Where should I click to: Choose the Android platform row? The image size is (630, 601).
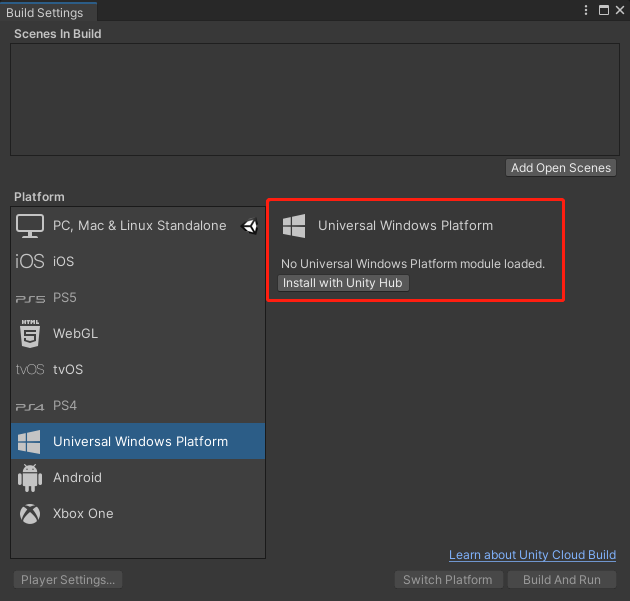click(x=138, y=477)
